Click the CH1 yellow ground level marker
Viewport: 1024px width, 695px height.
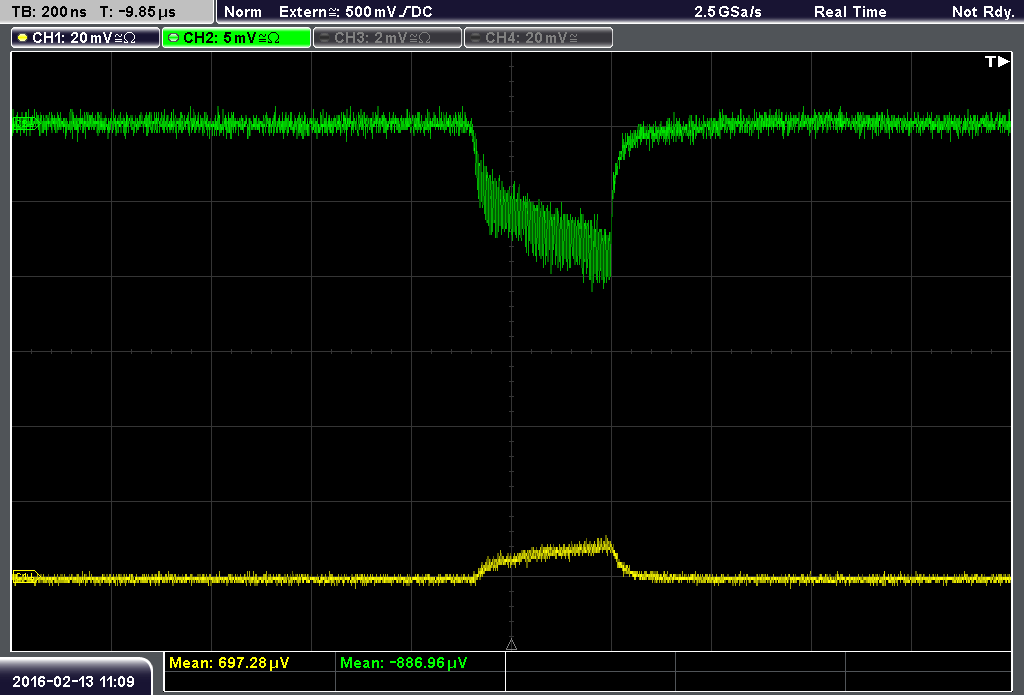tap(26, 577)
